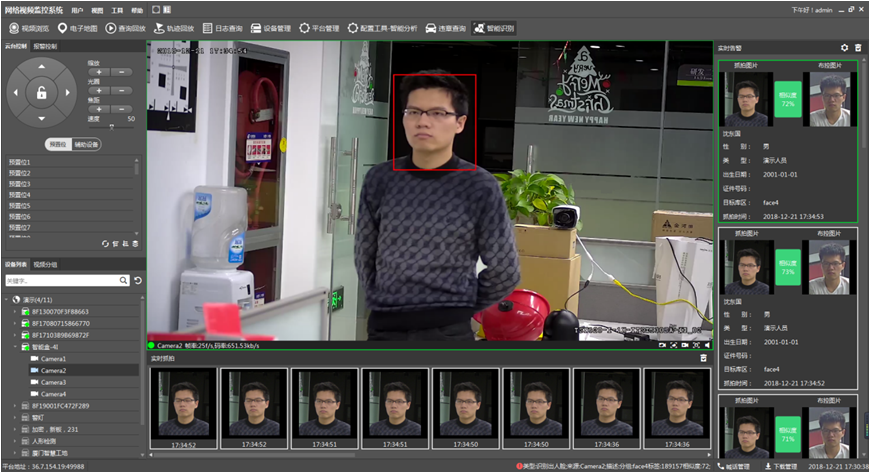Open the 实时告警 alarm settings gear
The width and height of the screenshot is (870, 473).
(844, 48)
